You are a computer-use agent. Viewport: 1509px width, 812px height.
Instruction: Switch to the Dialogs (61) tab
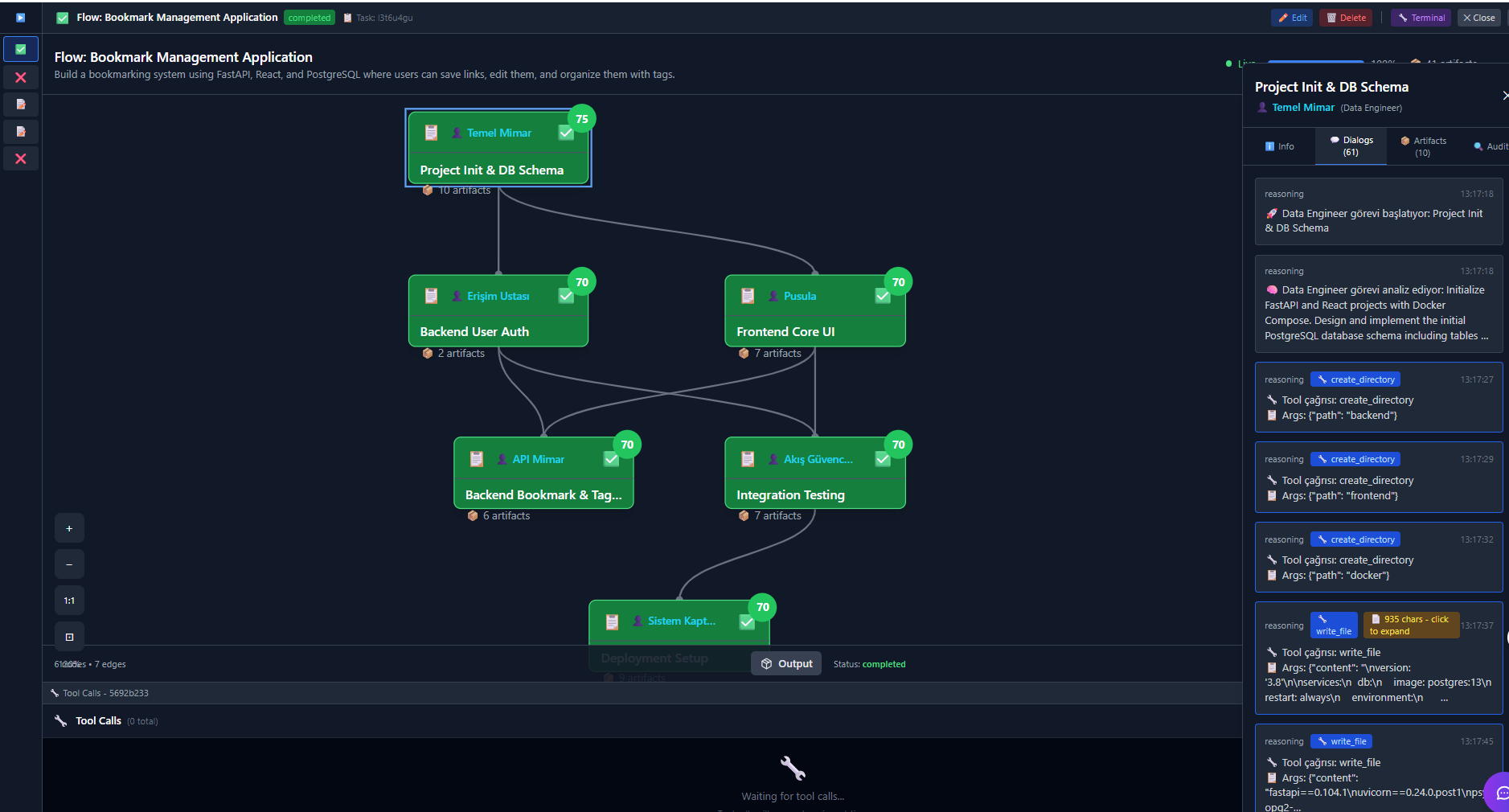point(1351,146)
